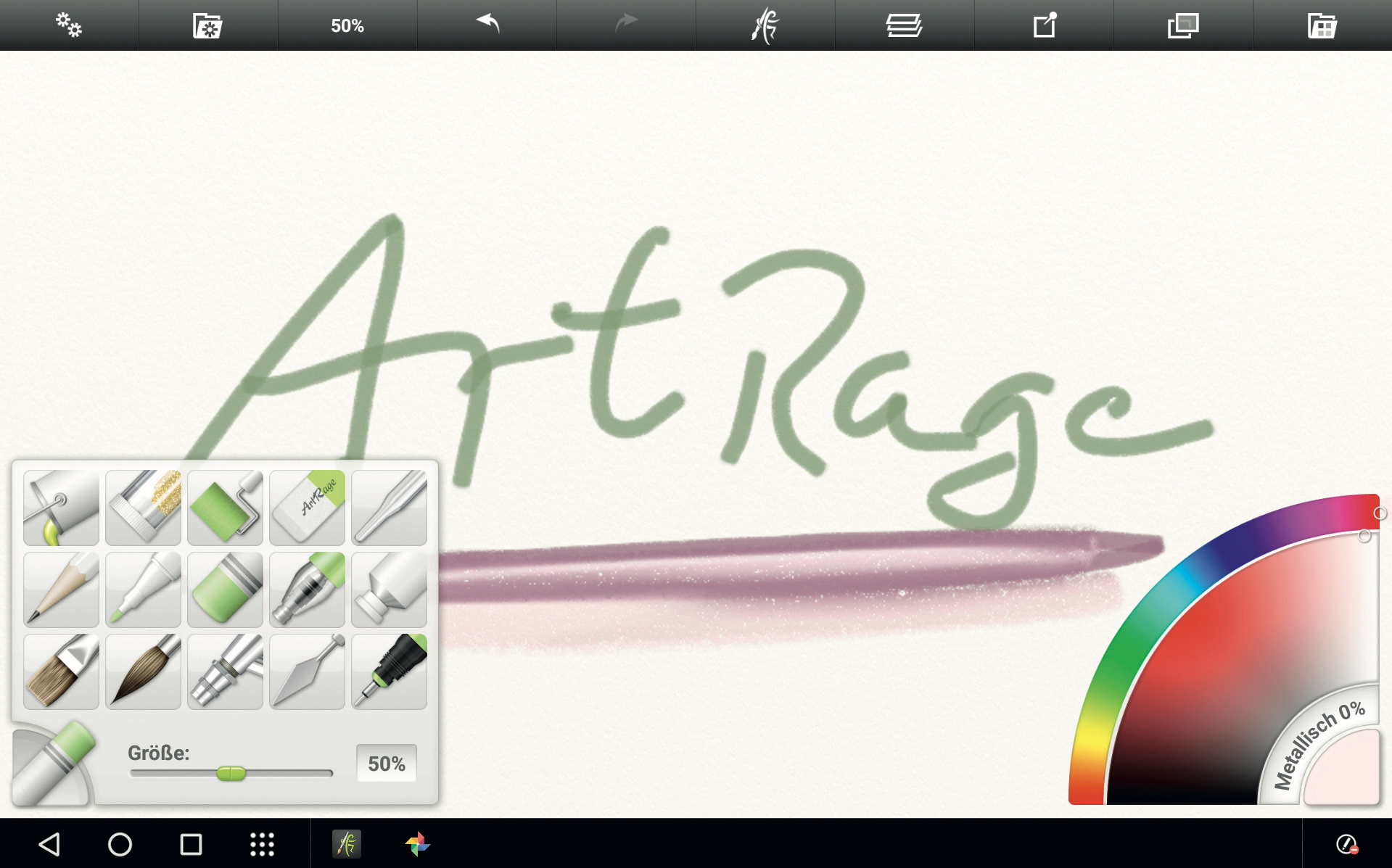Open the layers panel

click(x=904, y=25)
